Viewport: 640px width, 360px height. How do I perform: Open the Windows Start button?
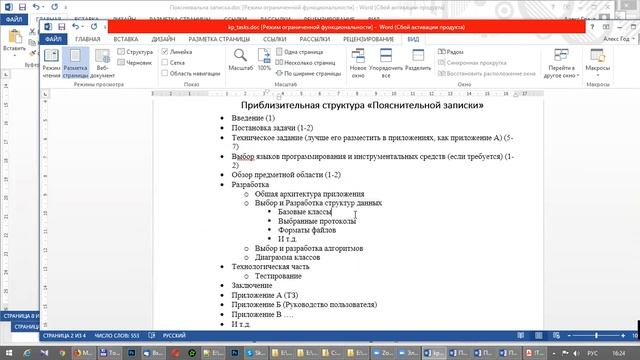9,353
